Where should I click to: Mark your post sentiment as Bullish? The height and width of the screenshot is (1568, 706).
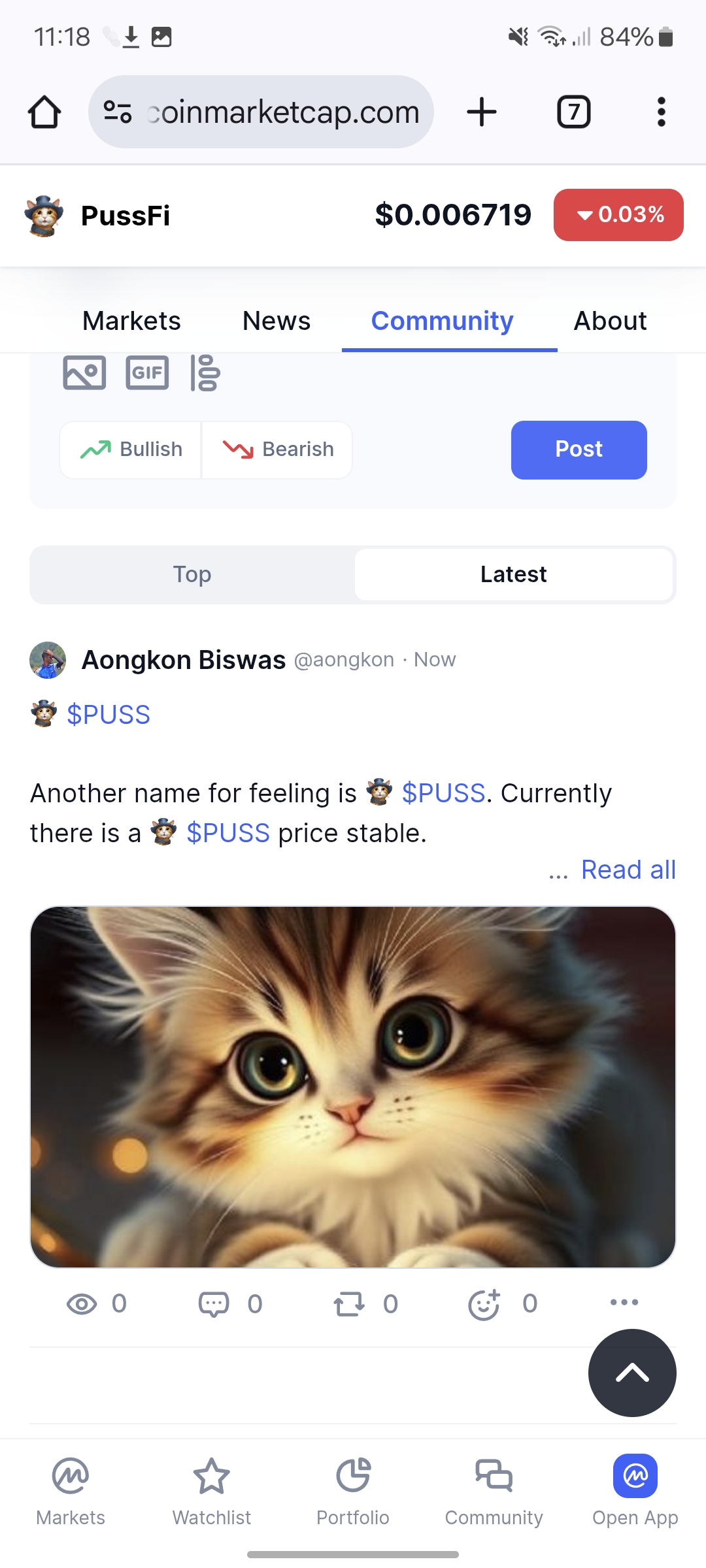tap(131, 449)
